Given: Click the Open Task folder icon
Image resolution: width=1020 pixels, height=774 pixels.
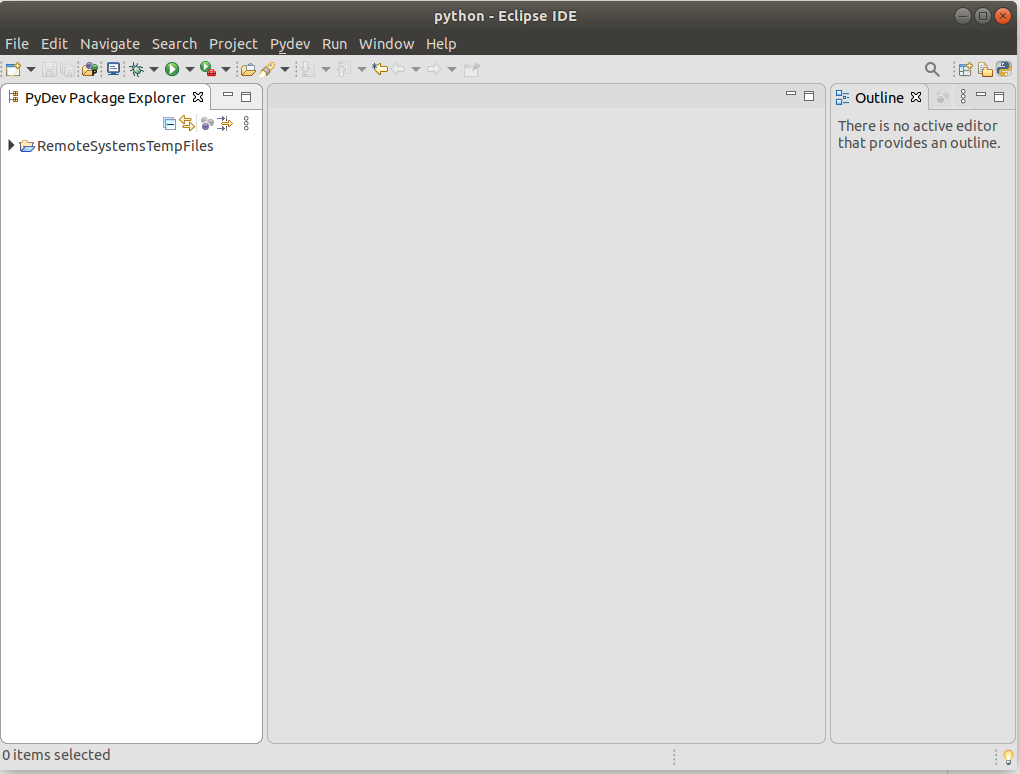Looking at the screenshot, I should (x=248, y=70).
